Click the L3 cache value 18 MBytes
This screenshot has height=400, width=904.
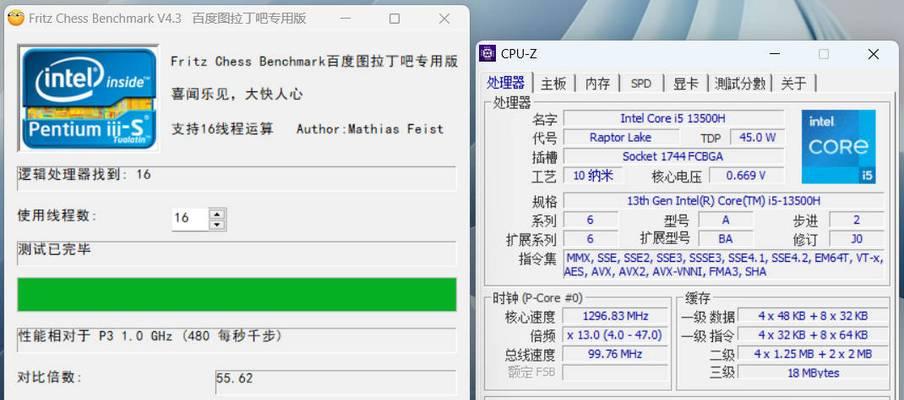pyautogui.click(x=813, y=372)
